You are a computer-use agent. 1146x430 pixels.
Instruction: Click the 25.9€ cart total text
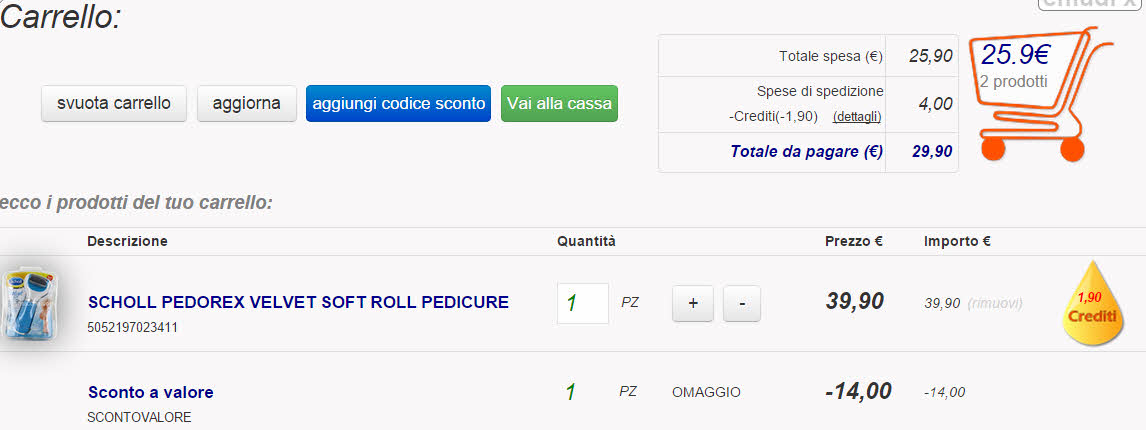pos(1015,55)
